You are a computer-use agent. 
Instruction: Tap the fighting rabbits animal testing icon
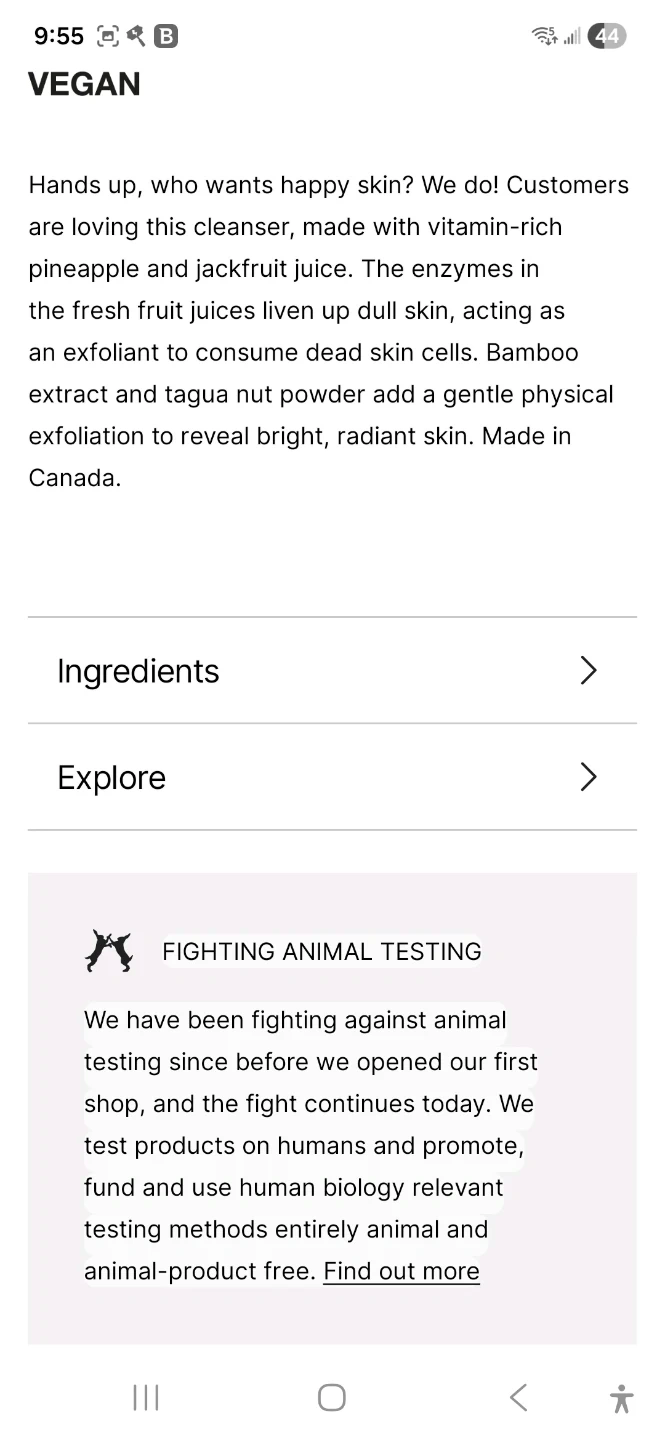108,951
